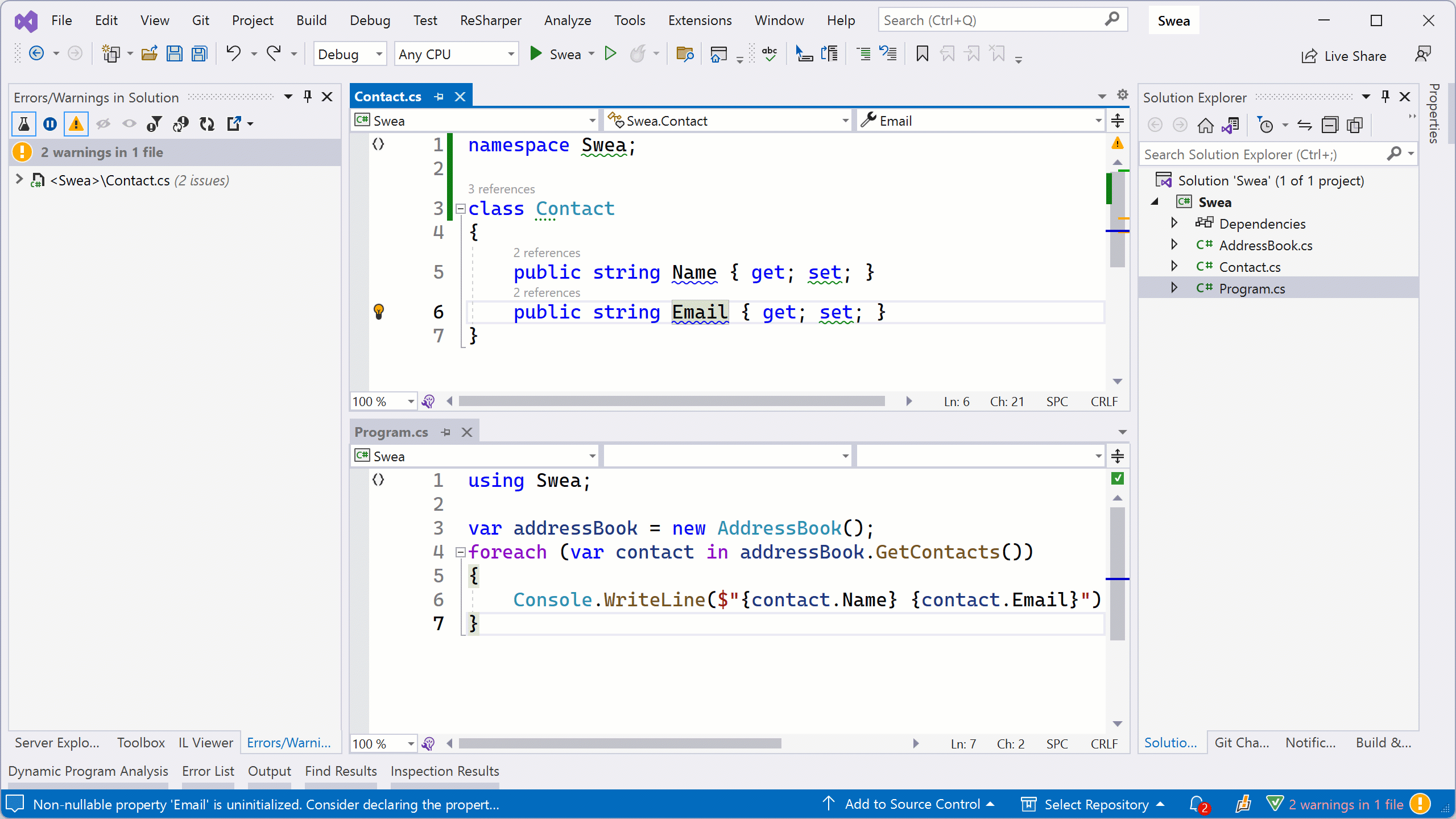Screen dimensions: 1456x819
Task: Export issues from the Errors/Warnings toolbar
Action: tap(235, 123)
